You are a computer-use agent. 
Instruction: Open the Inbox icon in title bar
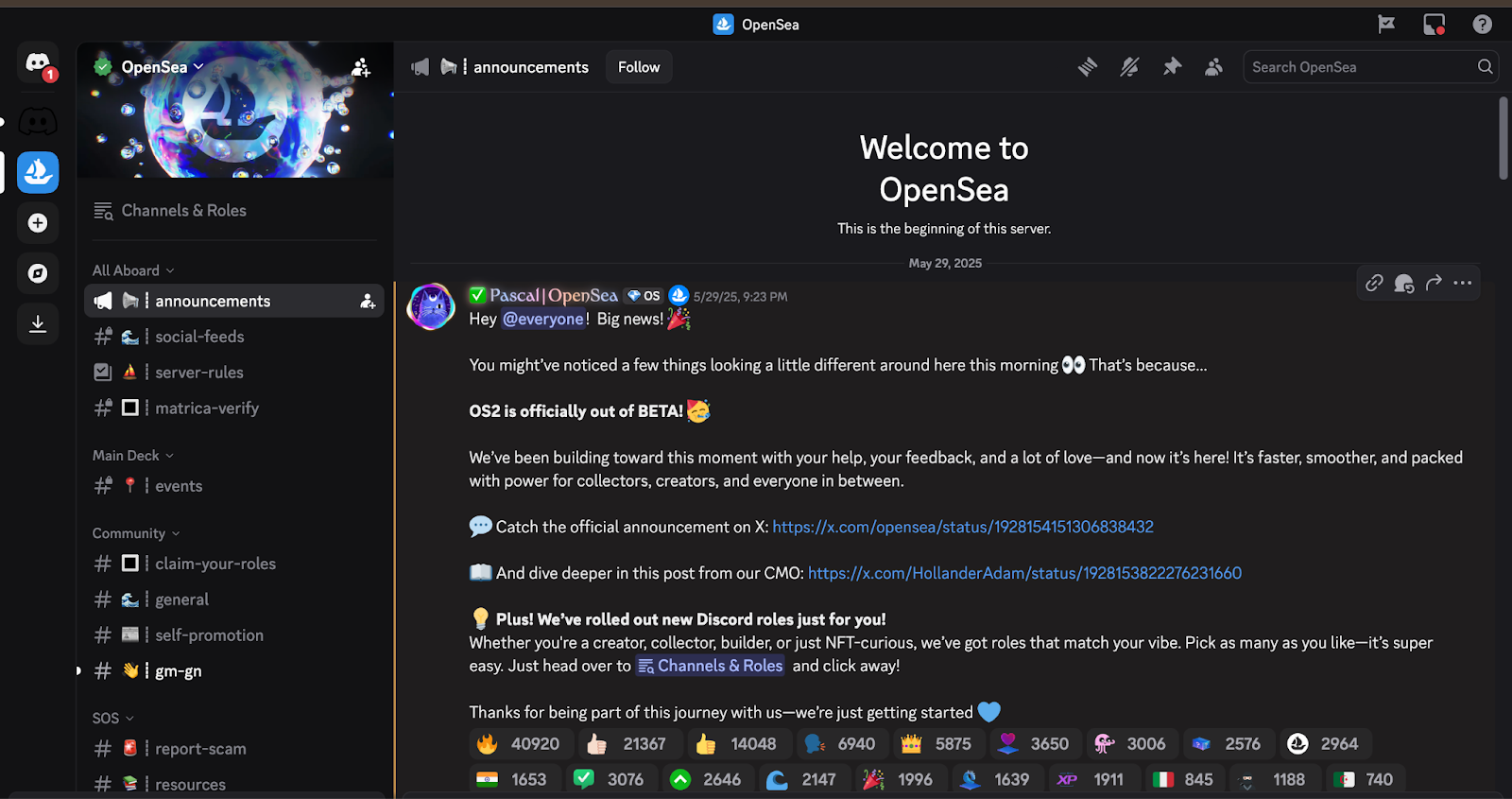[1434, 25]
